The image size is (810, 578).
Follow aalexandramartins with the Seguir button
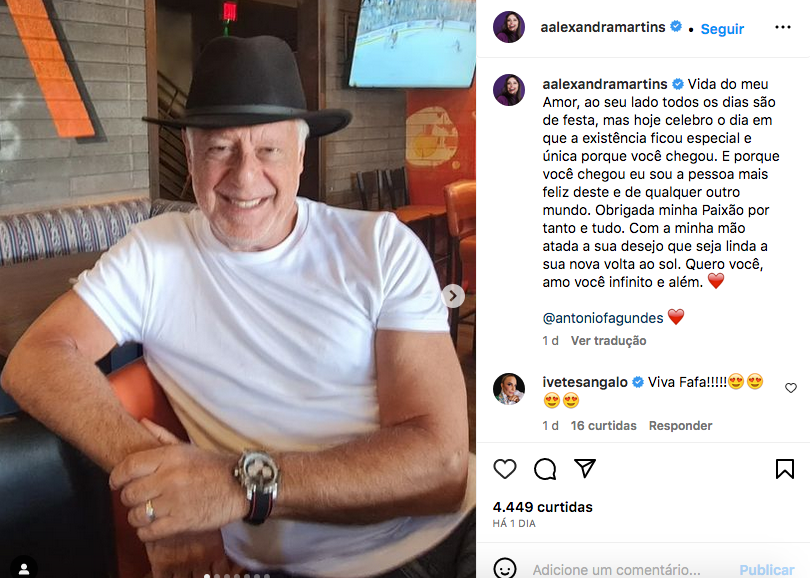(x=722, y=29)
